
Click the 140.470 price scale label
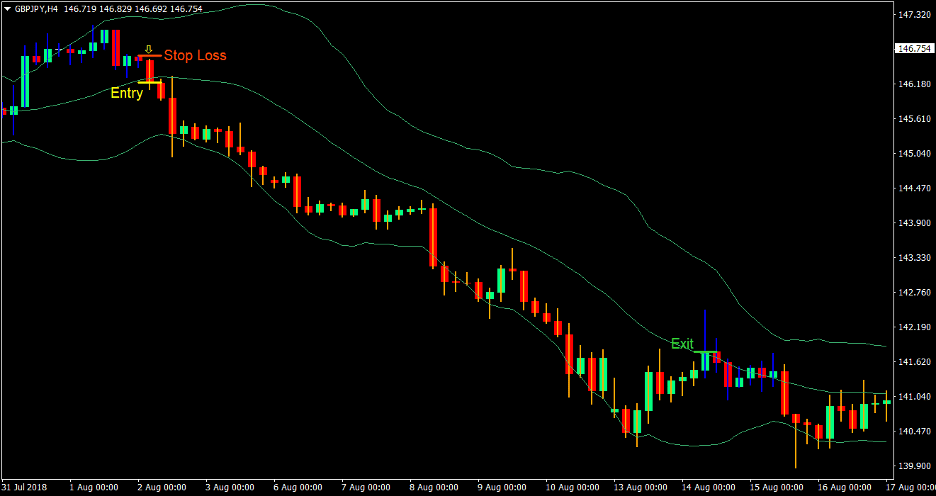click(x=913, y=431)
